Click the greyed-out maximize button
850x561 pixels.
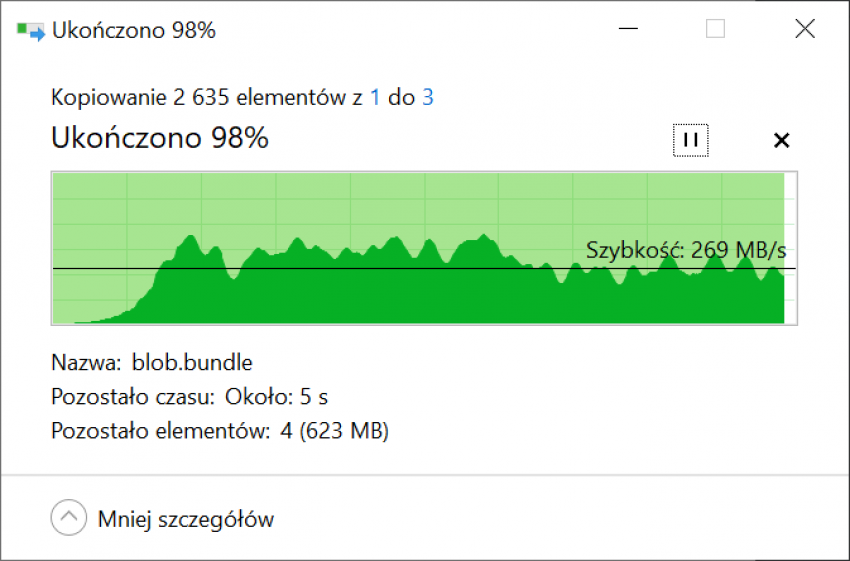click(x=715, y=30)
